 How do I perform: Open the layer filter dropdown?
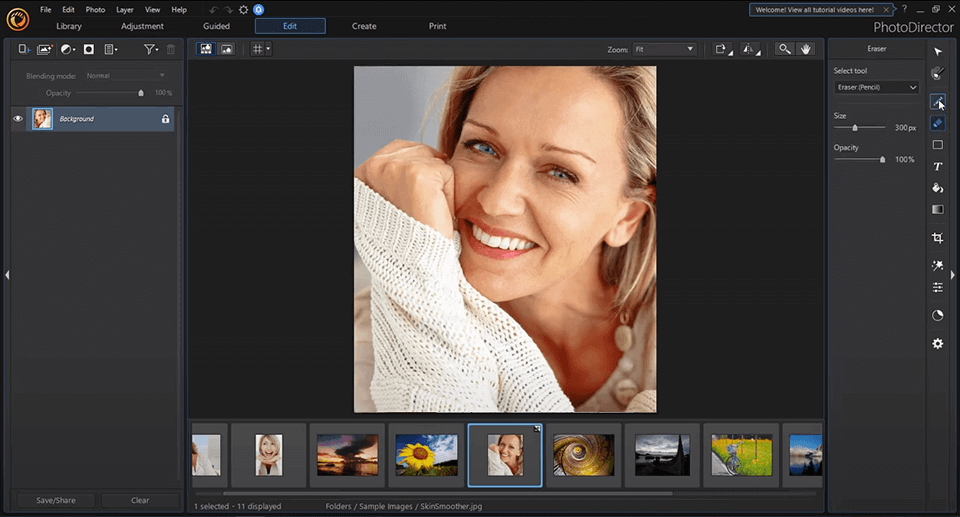pos(151,49)
